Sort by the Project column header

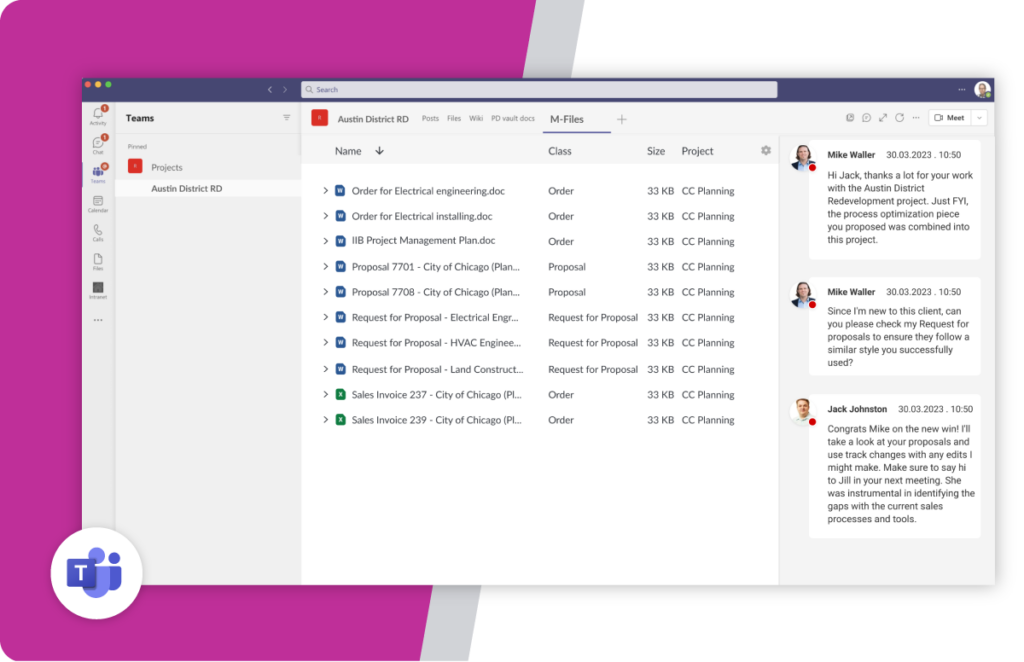coord(697,151)
